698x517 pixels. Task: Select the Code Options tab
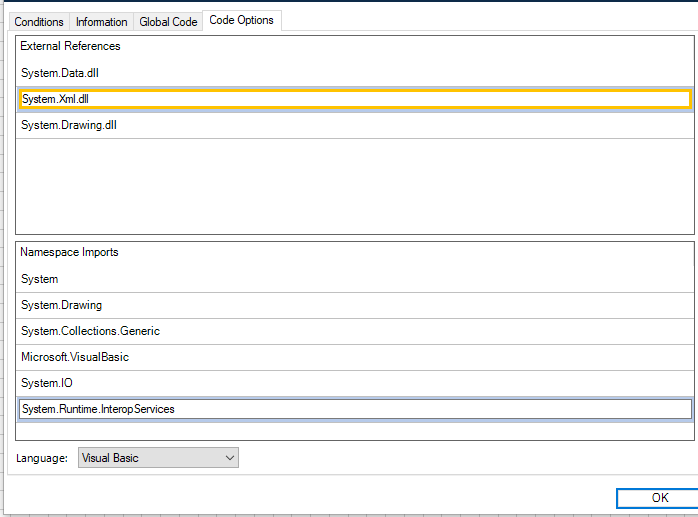click(241, 20)
